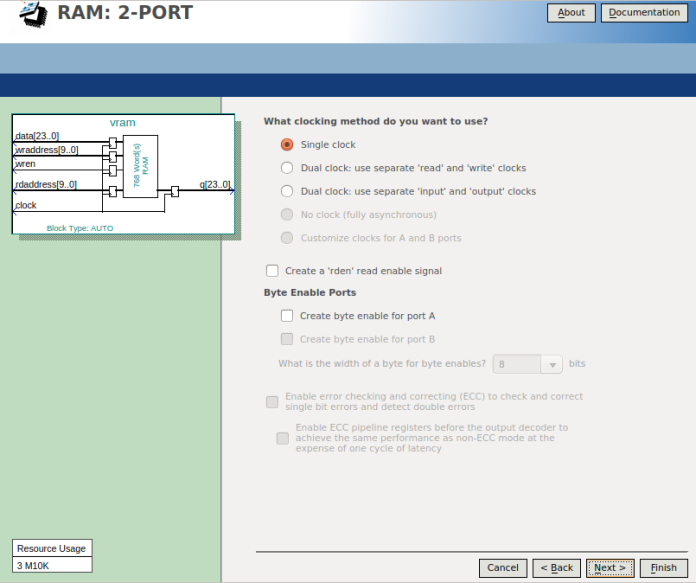Screen dimensions: 696x583
Task: Go back to the previous wizard page
Action: point(557,568)
